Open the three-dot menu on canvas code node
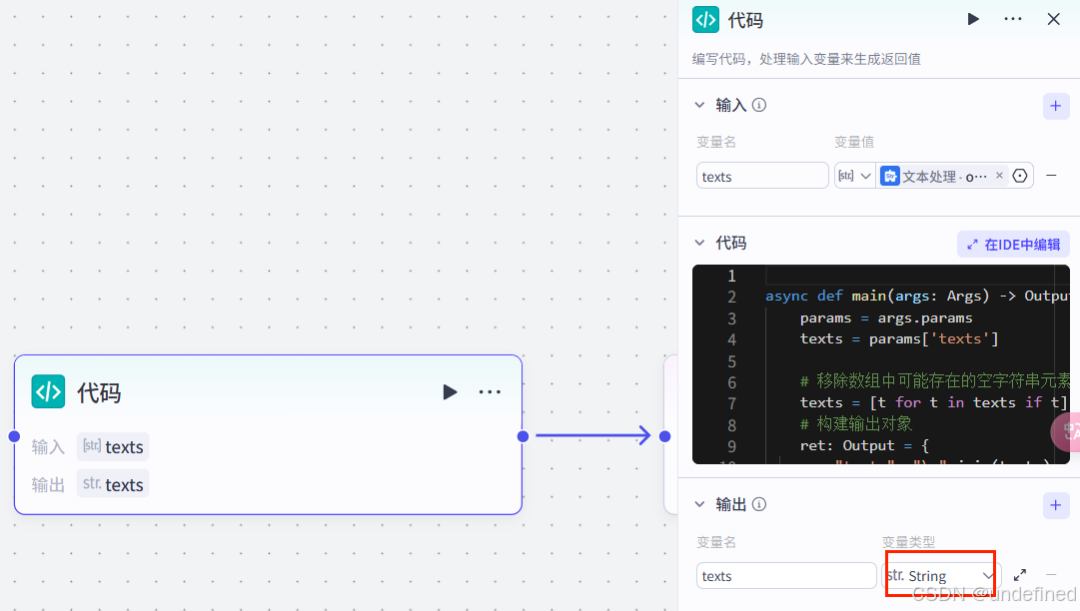Viewport: 1080px width, 611px height. 490,392
